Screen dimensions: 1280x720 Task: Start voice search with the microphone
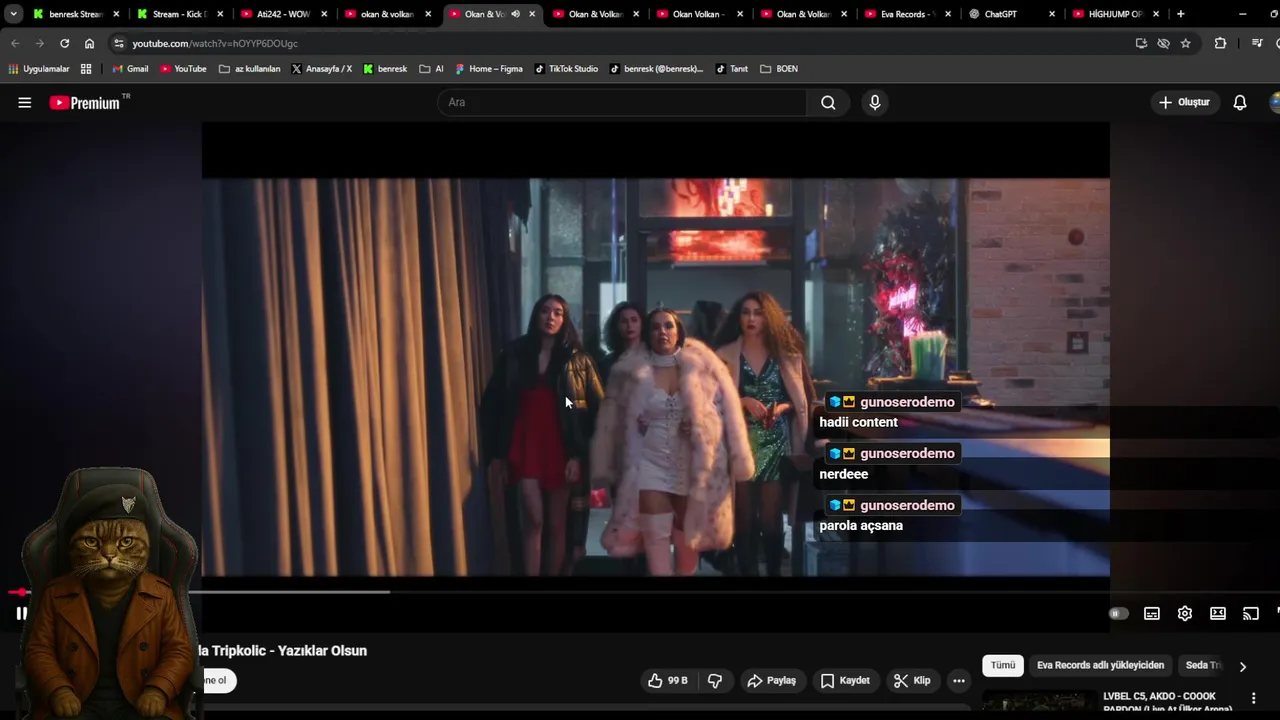tap(875, 102)
